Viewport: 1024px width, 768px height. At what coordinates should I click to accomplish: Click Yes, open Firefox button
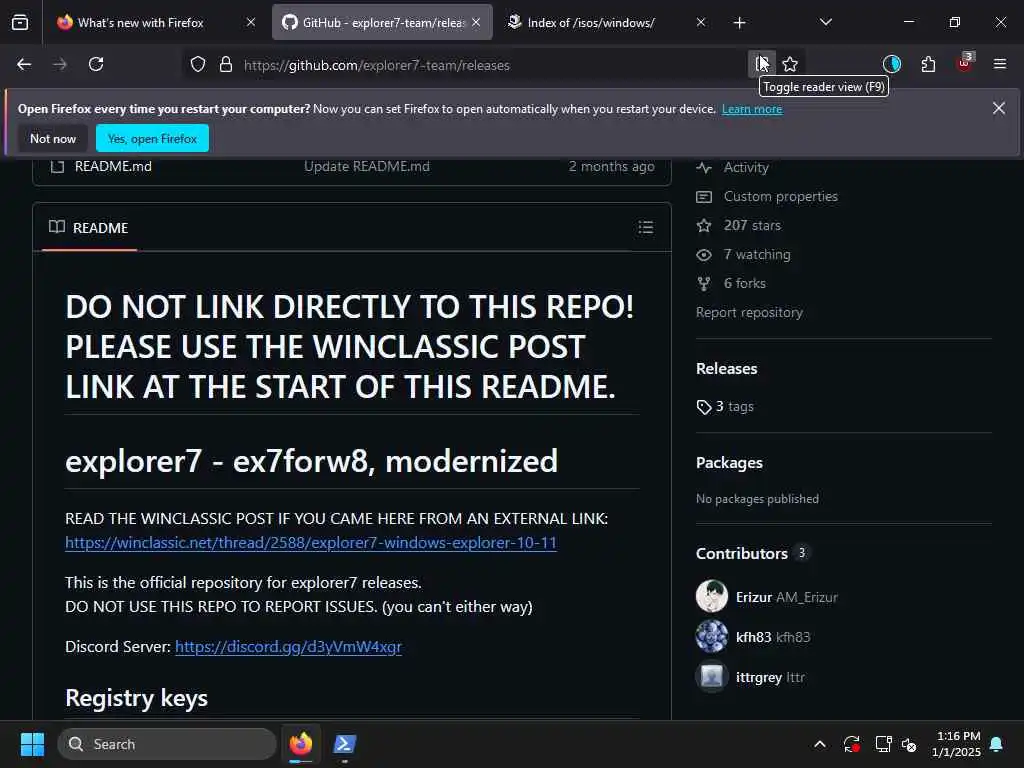(x=152, y=138)
